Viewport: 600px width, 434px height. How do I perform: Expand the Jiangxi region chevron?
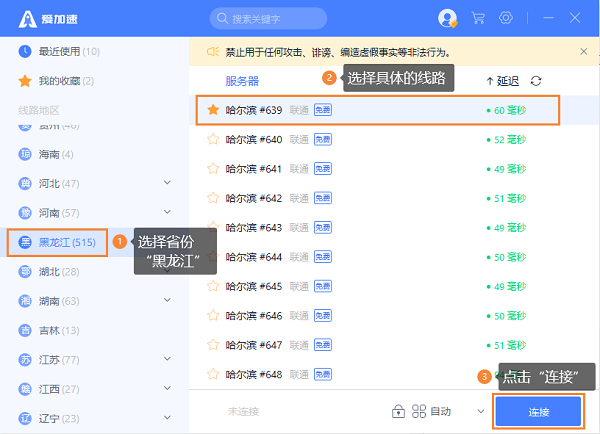(167, 388)
